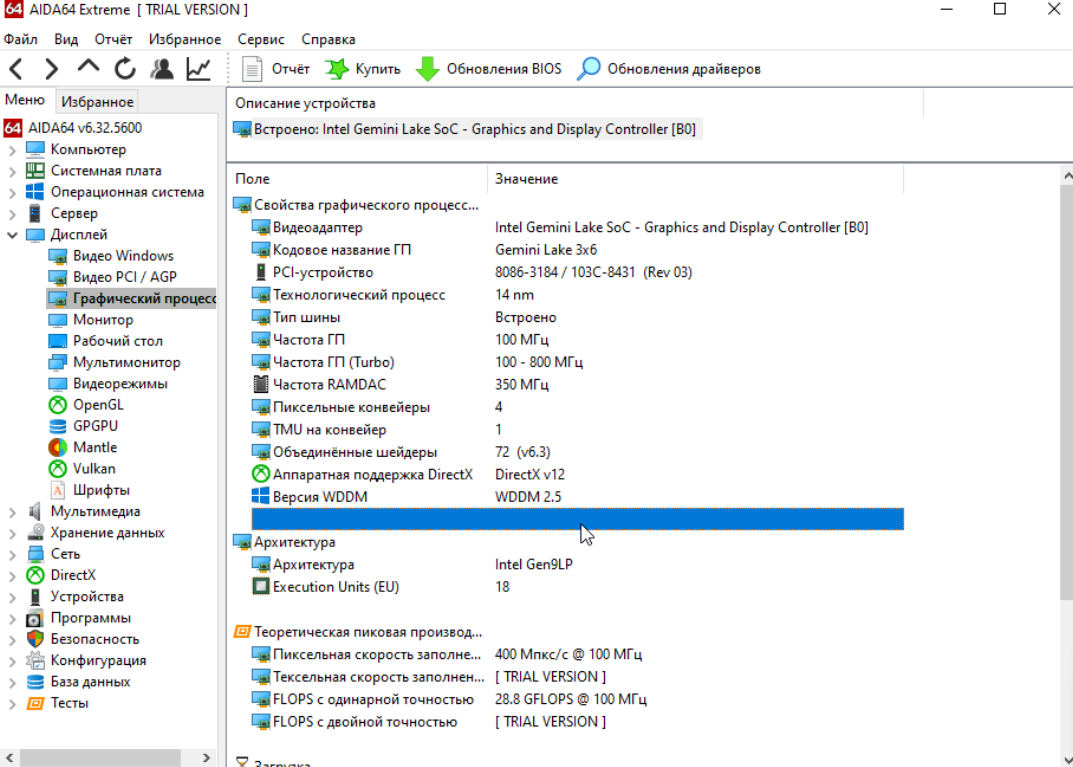Viewport: 1073px width, 767px height.
Task: Click the tree's horizontal scrollbar left arrow
Action: (10, 757)
